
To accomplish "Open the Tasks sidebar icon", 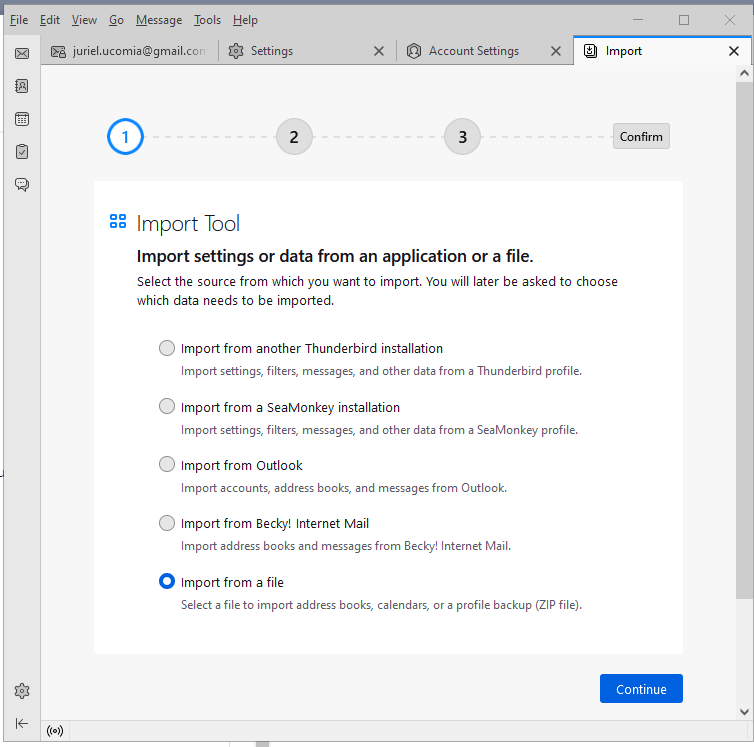I will point(22,152).
